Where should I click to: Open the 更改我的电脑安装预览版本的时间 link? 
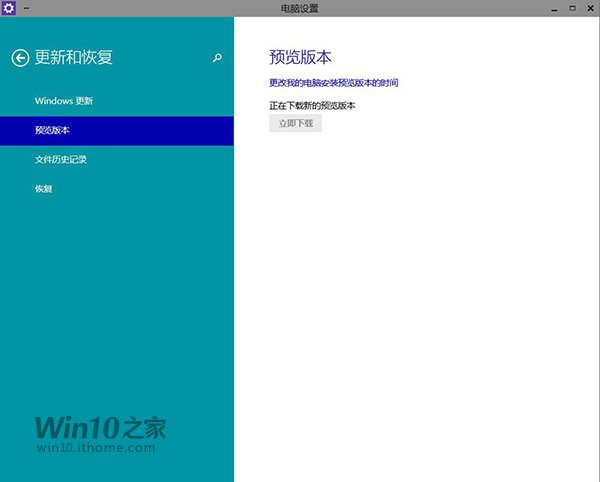tap(334, 83)
